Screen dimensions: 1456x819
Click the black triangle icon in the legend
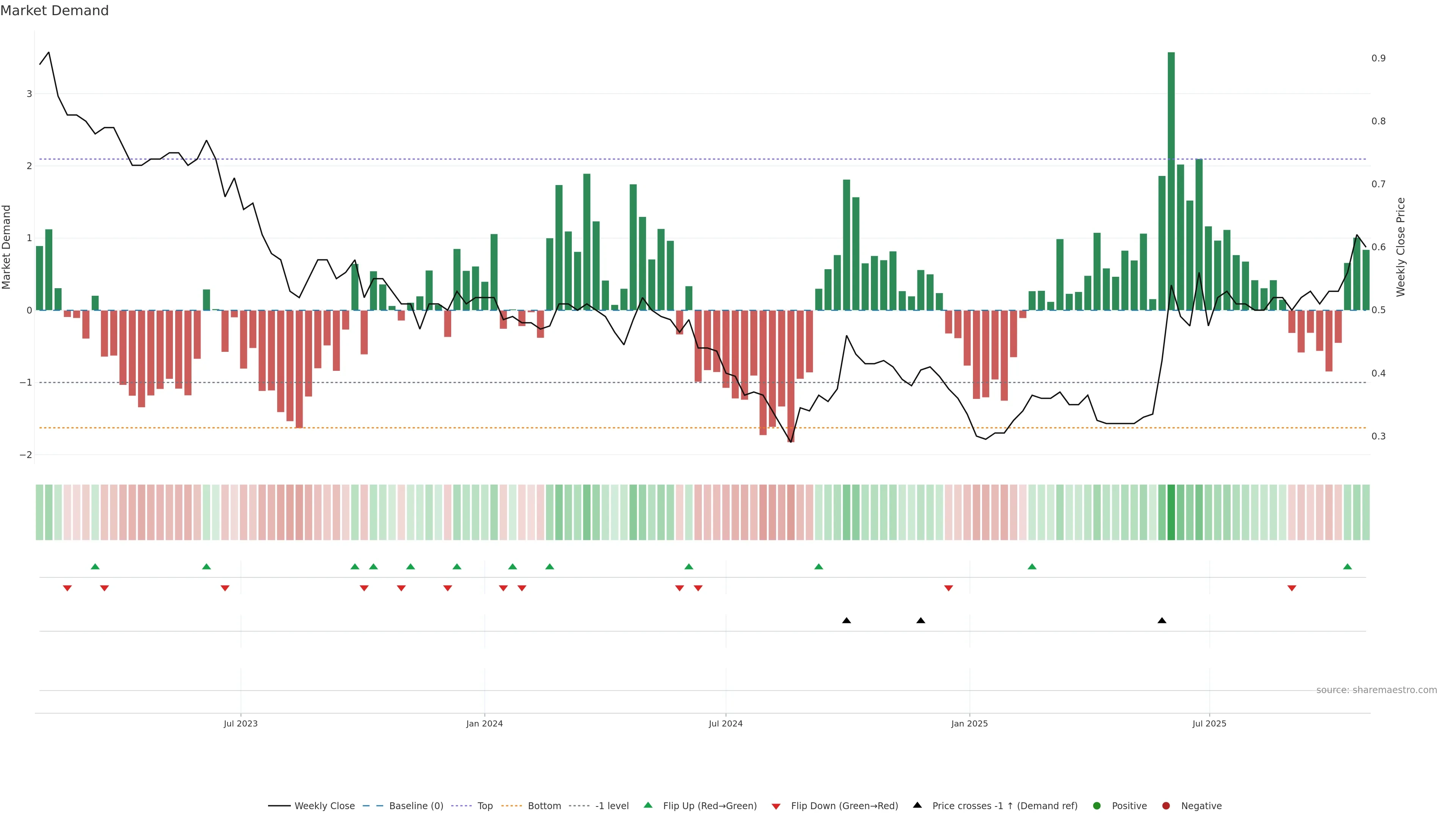click(x=917, y=805)
